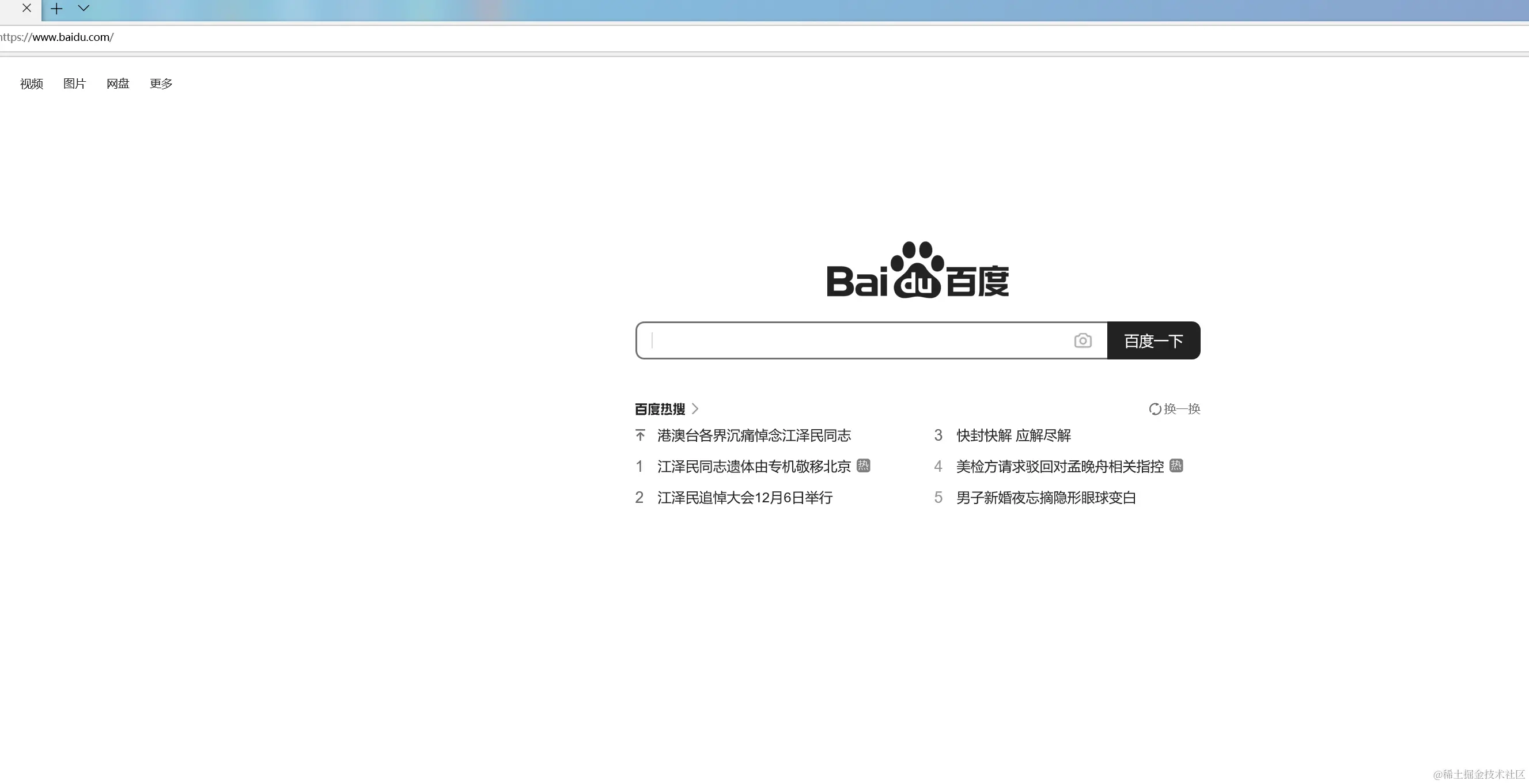Open the 更多 menu

[161, 84]
